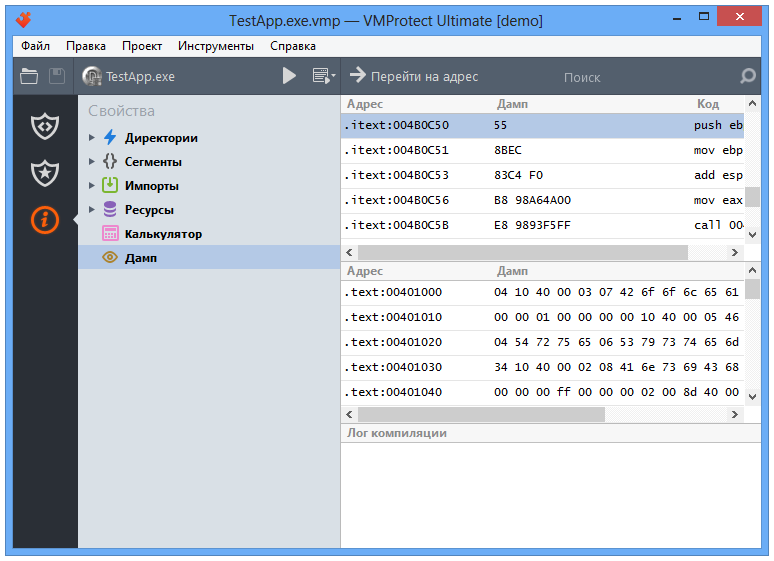Select row .itext:004B0C50
Screen dimensions: 774x561
tap(542, 125)
